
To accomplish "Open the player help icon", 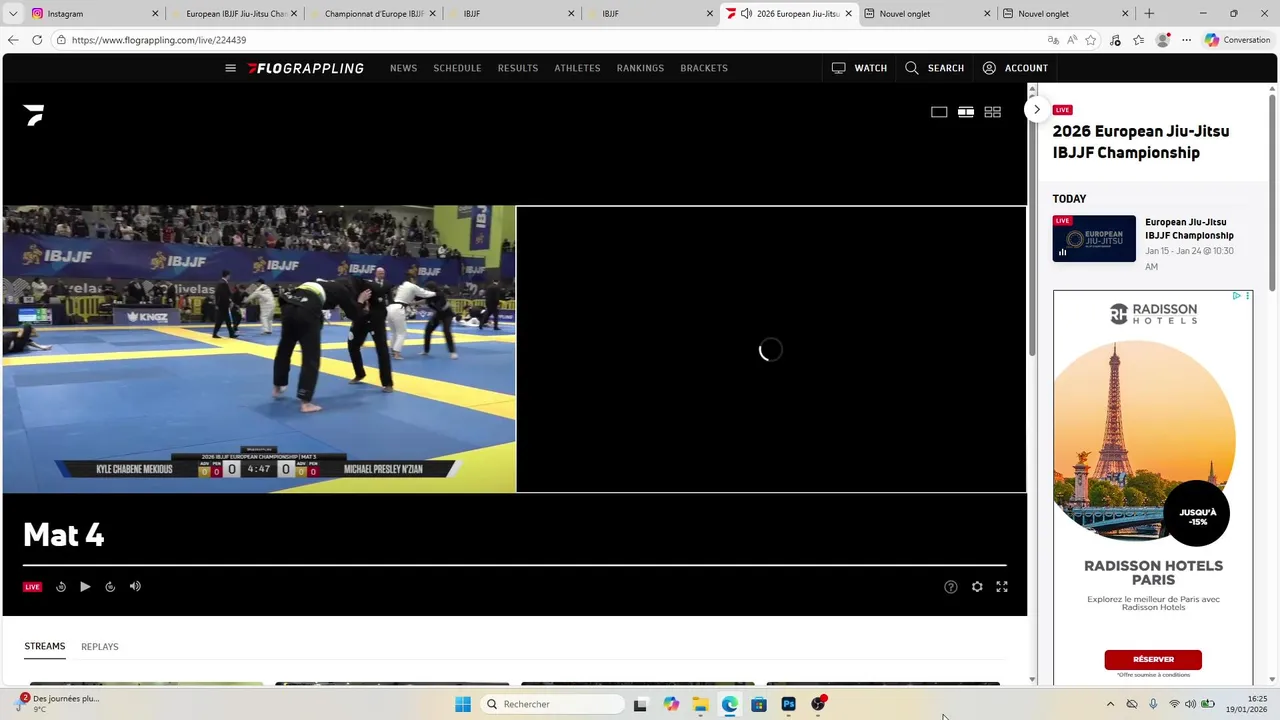I will [951, 587].
